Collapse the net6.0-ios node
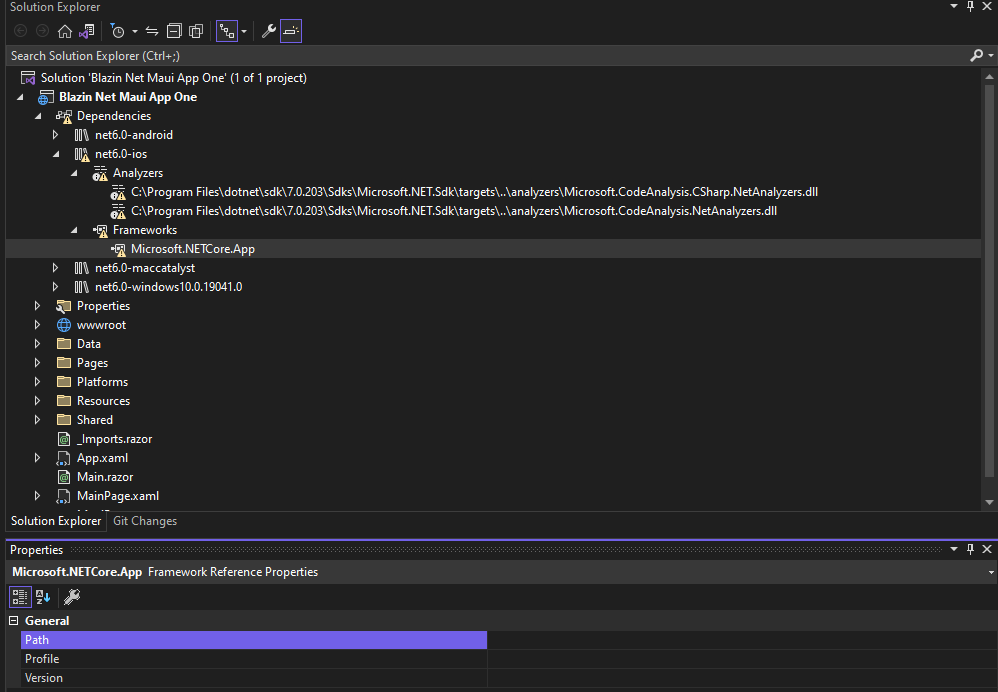 coord(57,153)
